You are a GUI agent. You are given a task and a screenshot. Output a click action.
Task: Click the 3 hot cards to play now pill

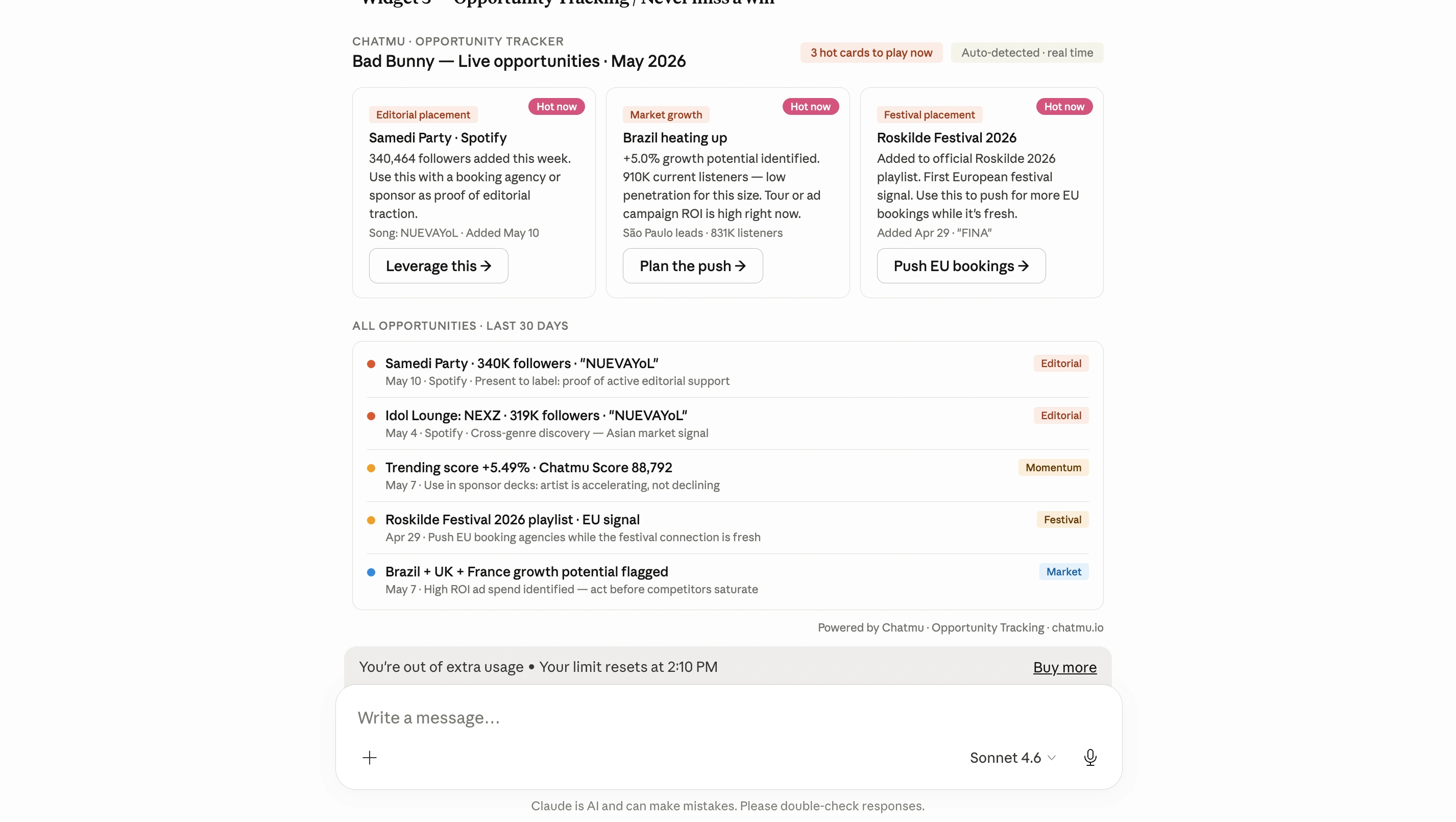click(871, 53)
